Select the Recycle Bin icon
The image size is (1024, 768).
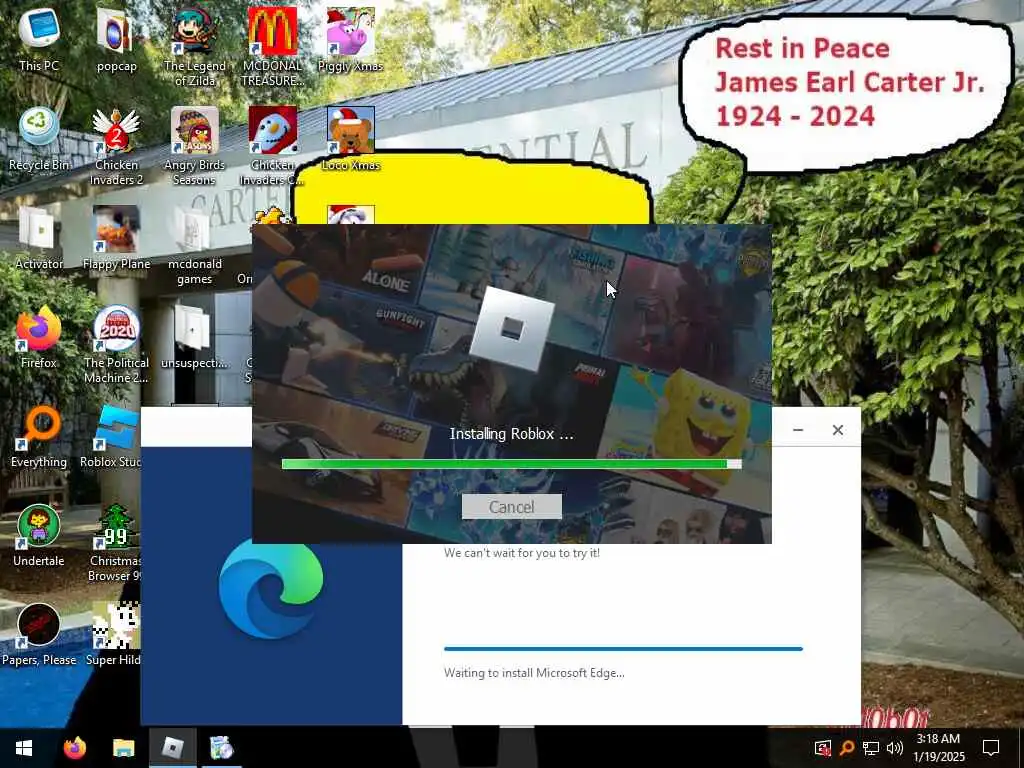(x=39, y=138)
